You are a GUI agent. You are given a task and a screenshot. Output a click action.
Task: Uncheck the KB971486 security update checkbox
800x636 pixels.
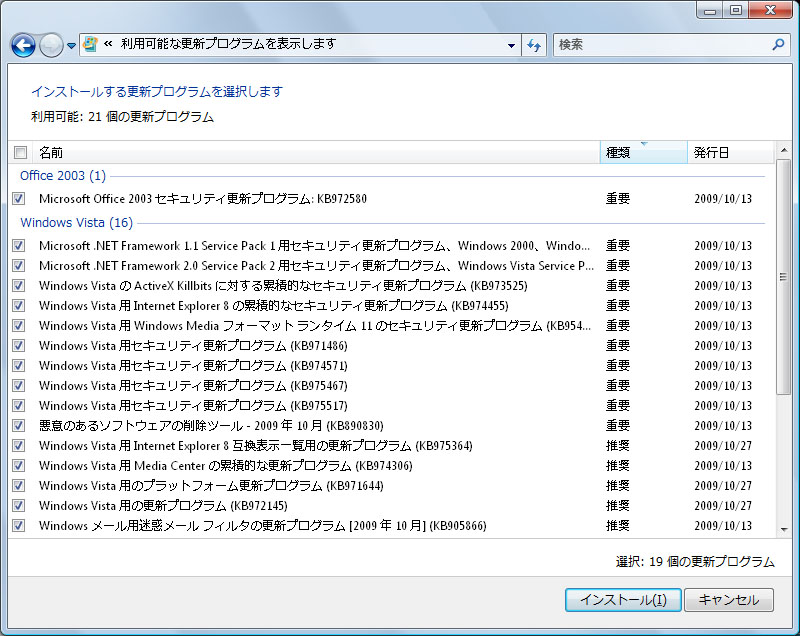coord(19,345)
